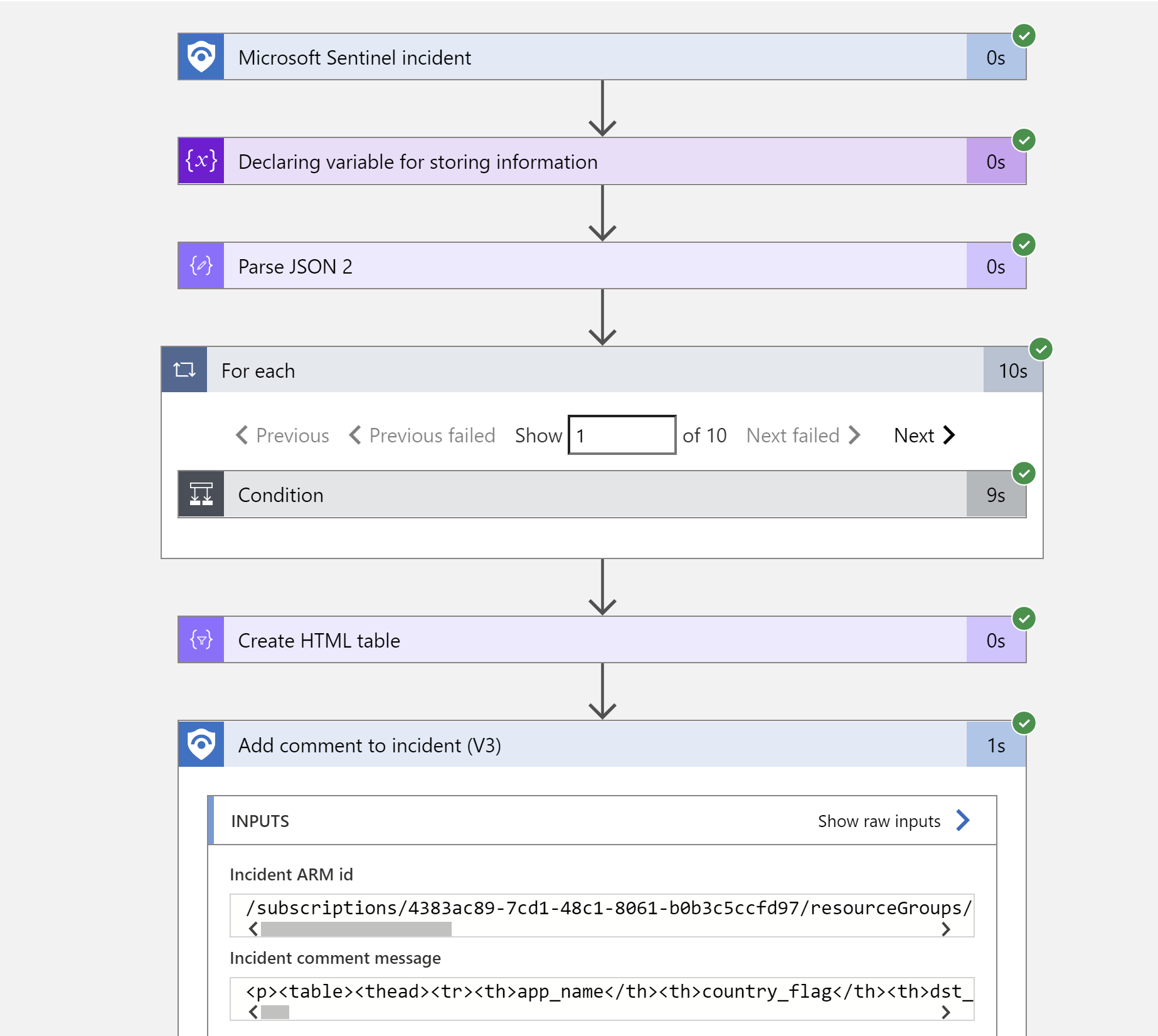Image resolution: width=1158 pixels, height=1036 pixels.
Task: Click left scroll arrow of Incident comment message
Action: (253, 1012)
